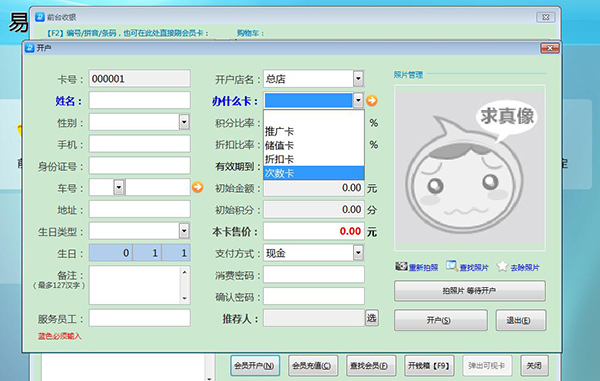Click the 去除照片 star icon

click(502, 266)
